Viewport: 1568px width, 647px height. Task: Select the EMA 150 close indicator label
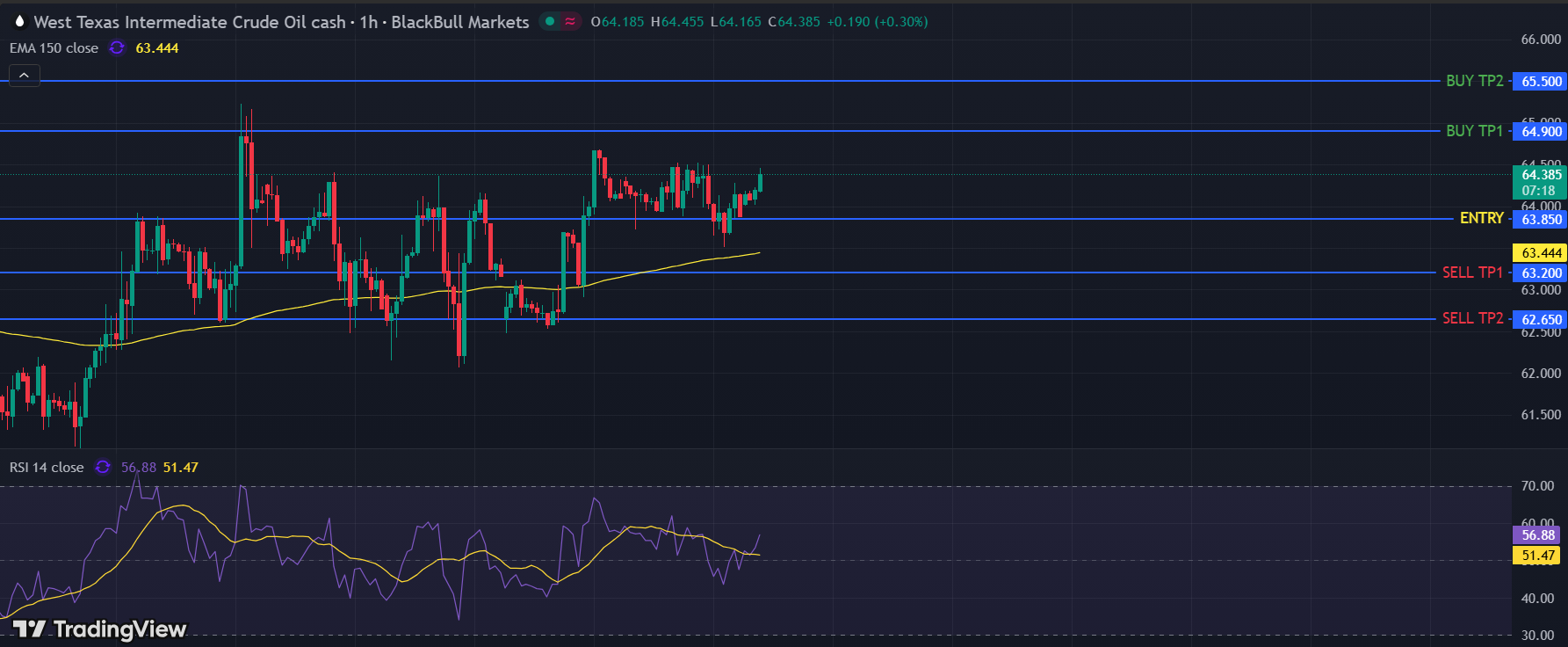click(54, 48)
